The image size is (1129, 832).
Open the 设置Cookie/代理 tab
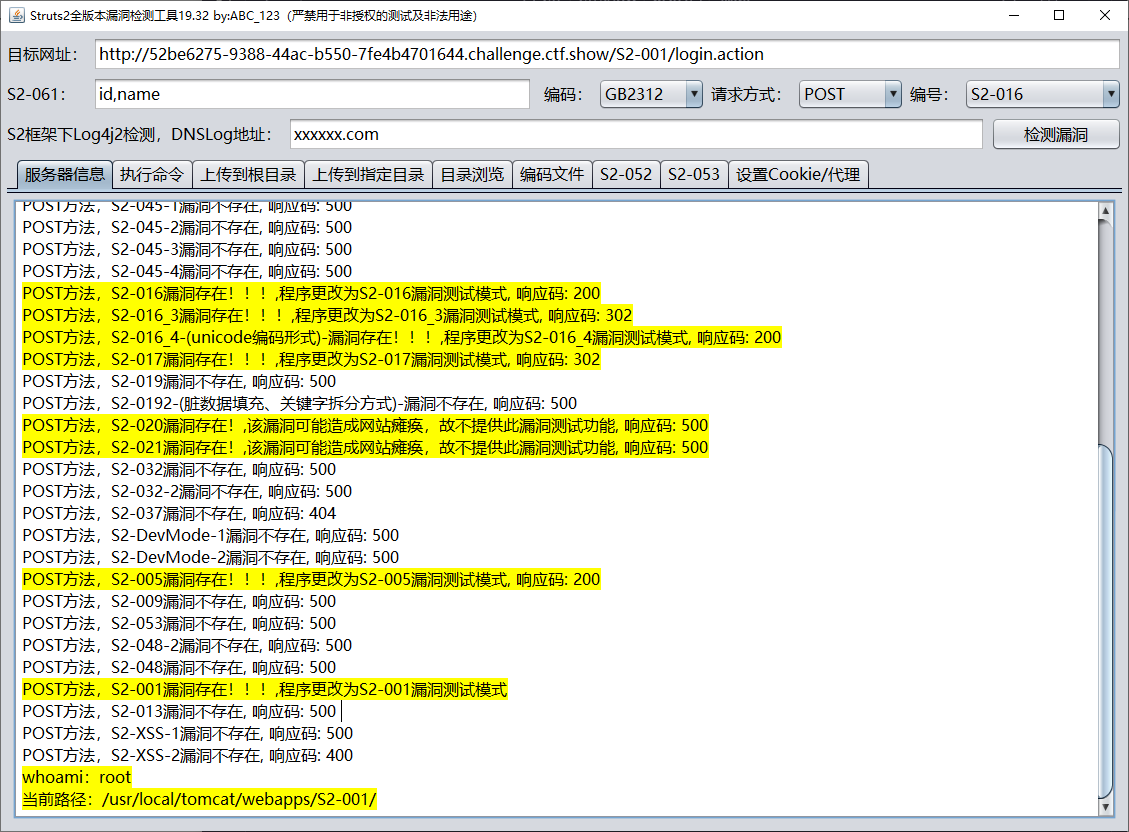[799, 174]
